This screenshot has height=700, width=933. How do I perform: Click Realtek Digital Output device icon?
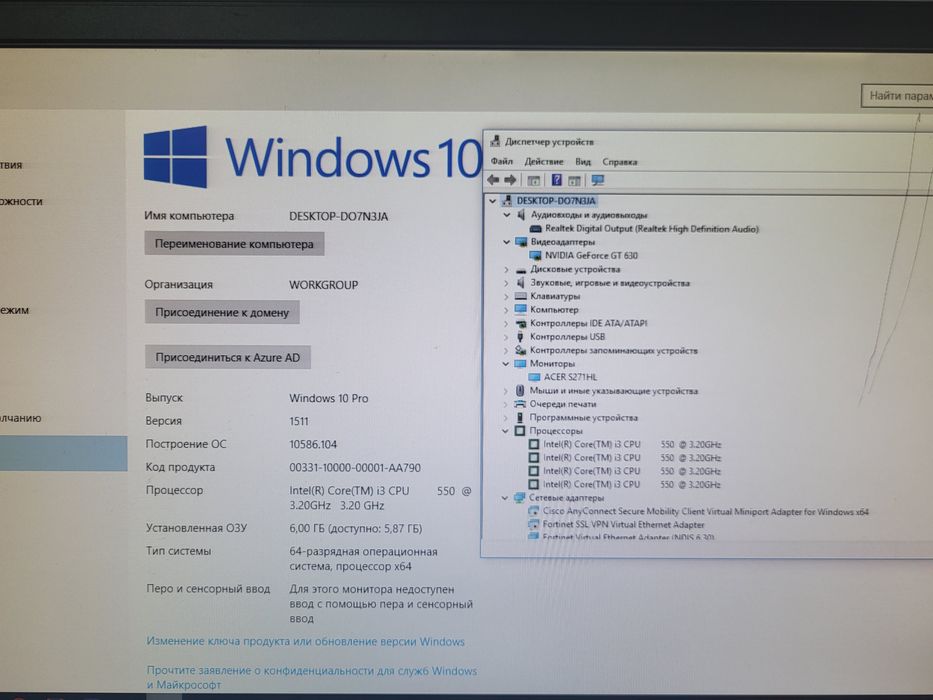[536, 229]
